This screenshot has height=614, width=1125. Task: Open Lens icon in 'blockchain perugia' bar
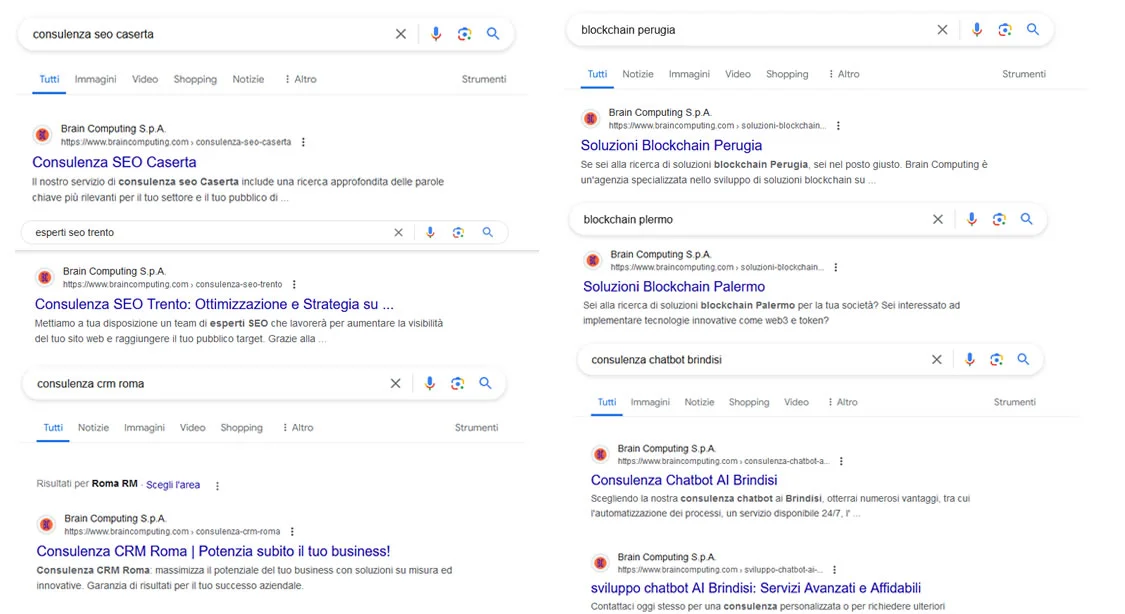(1004, 29)
